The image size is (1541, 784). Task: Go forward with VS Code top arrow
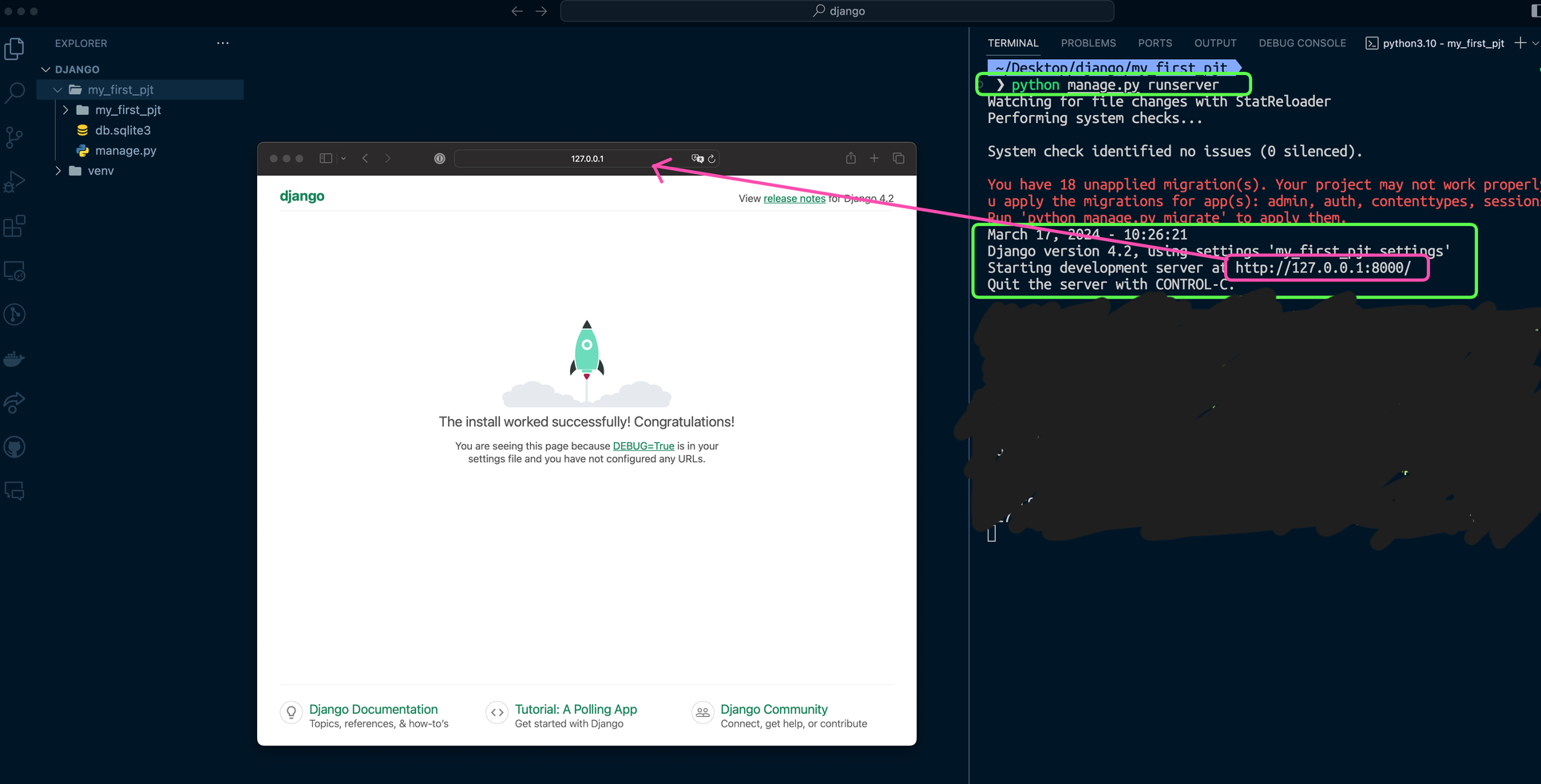(x=541, y=11)
